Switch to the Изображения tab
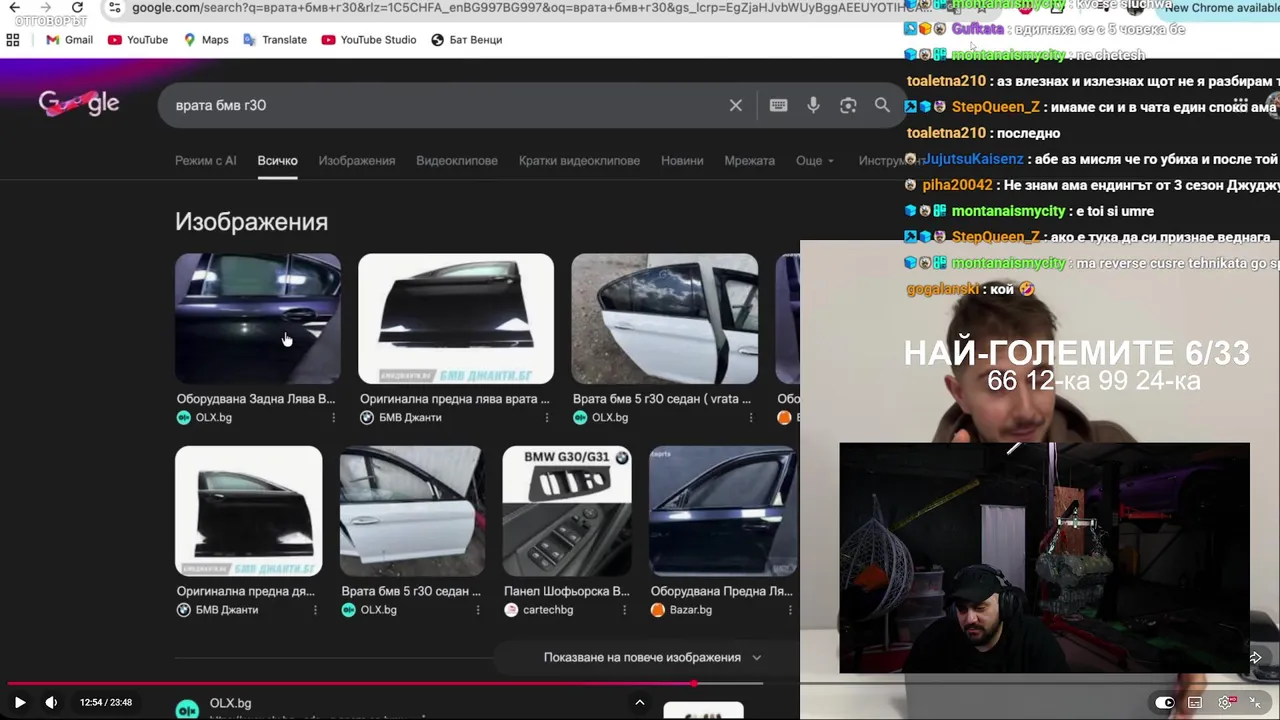This screenshot has width=1280, height=720. pos(357,160)
